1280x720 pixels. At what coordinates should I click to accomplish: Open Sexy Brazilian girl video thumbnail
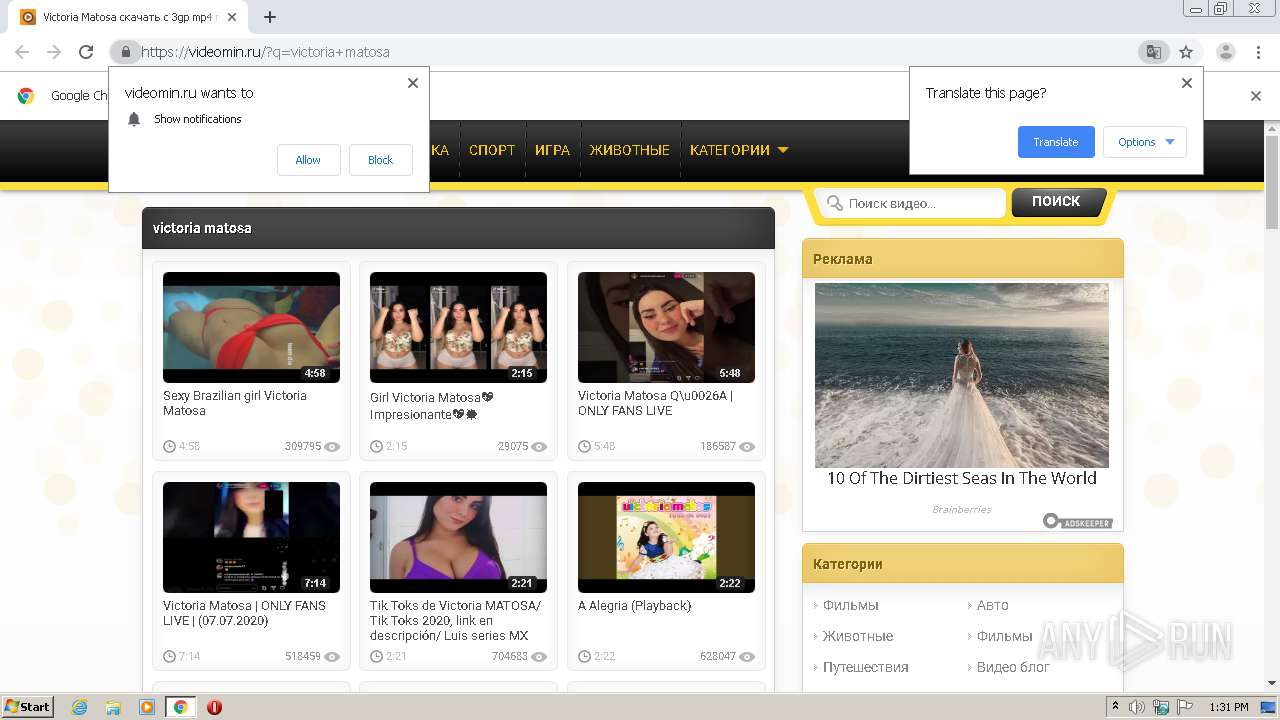(x=251, y=327)
